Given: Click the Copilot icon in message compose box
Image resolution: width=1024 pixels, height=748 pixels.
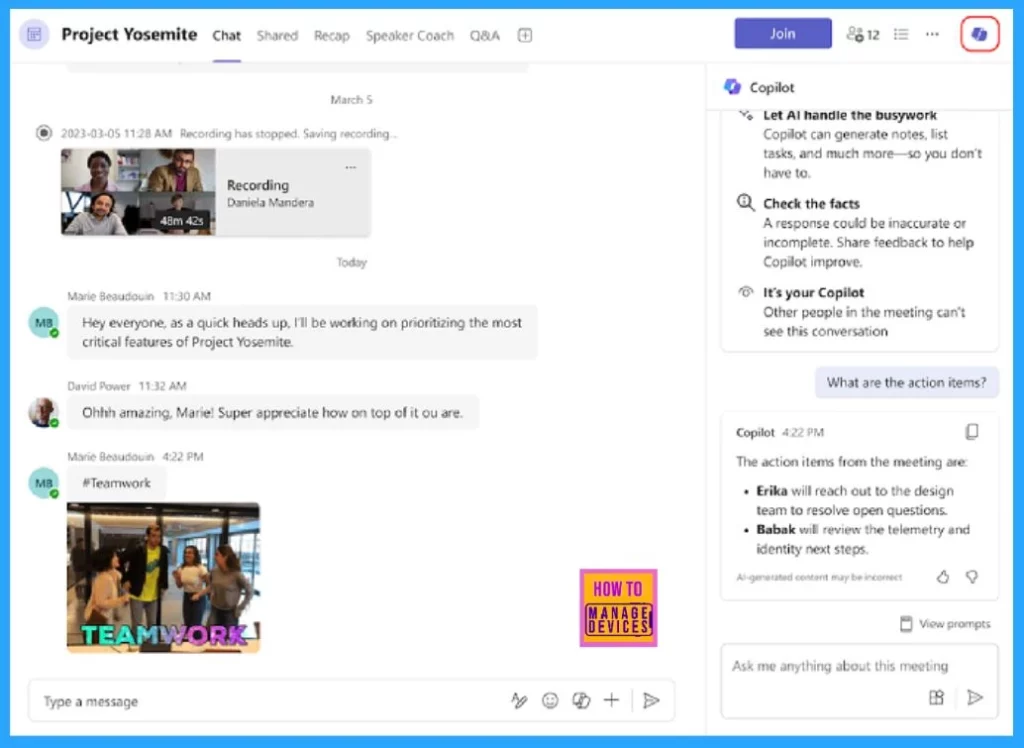Looking at the screenshot, I should coord(581,700).
